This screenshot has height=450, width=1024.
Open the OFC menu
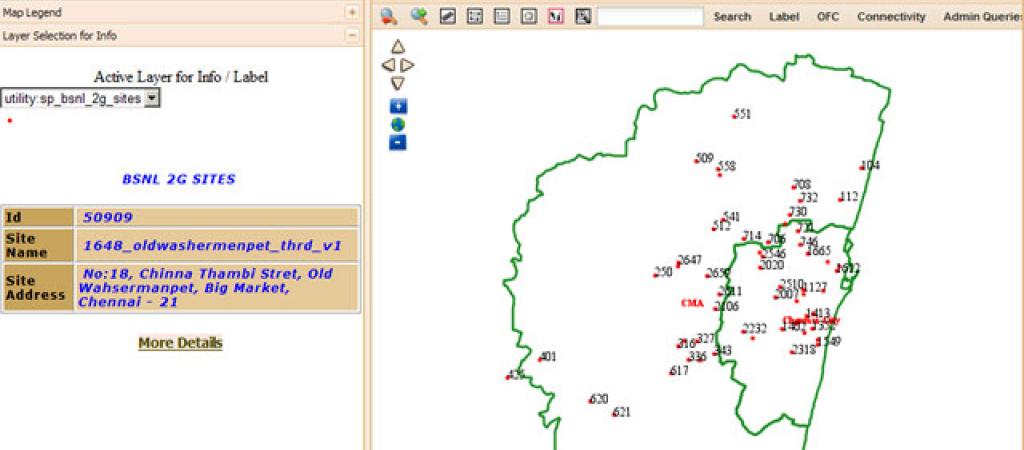(x=827, y=17)
